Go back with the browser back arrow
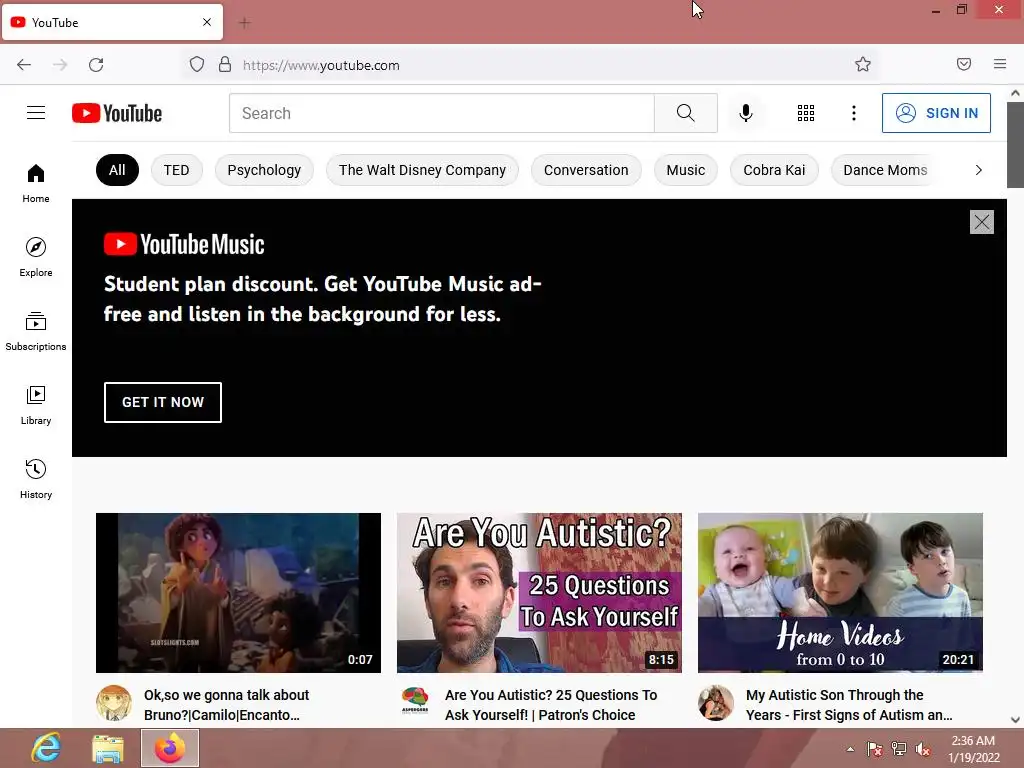The height and width of the screenshot is (768, 1024). (24, 65)
